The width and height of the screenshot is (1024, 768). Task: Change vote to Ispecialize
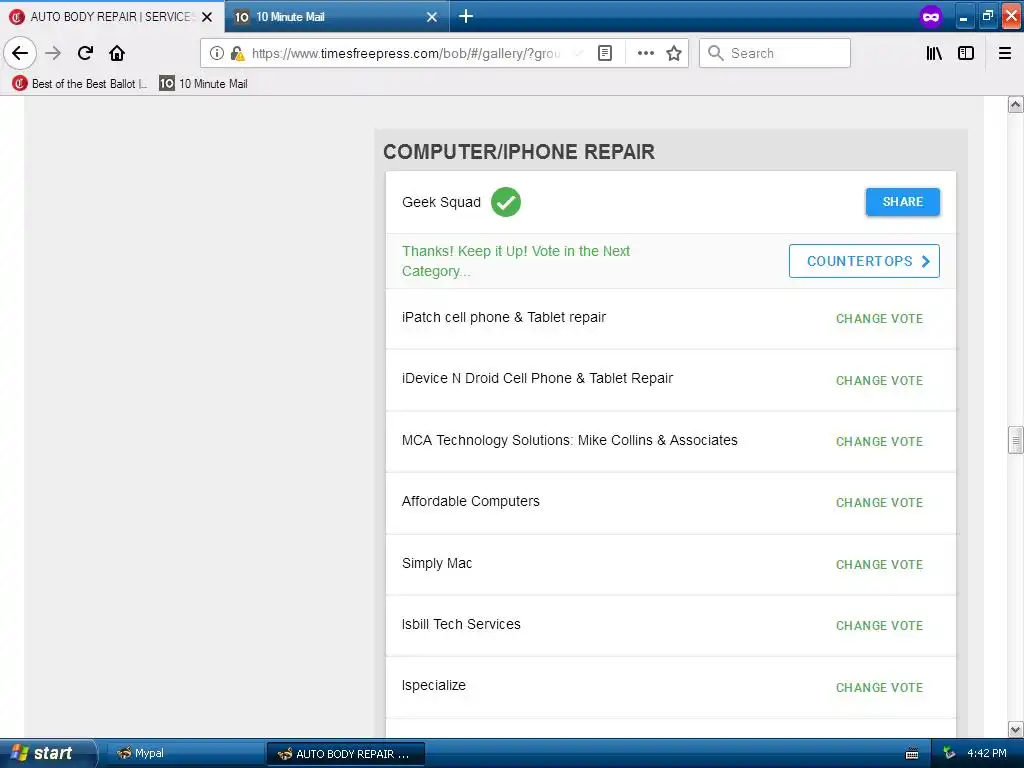[x=879, y=688]
